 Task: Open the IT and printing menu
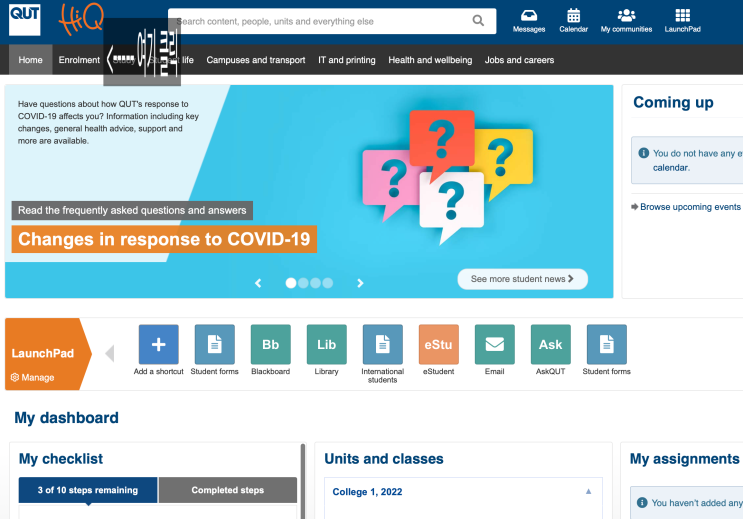click(346, 60)
